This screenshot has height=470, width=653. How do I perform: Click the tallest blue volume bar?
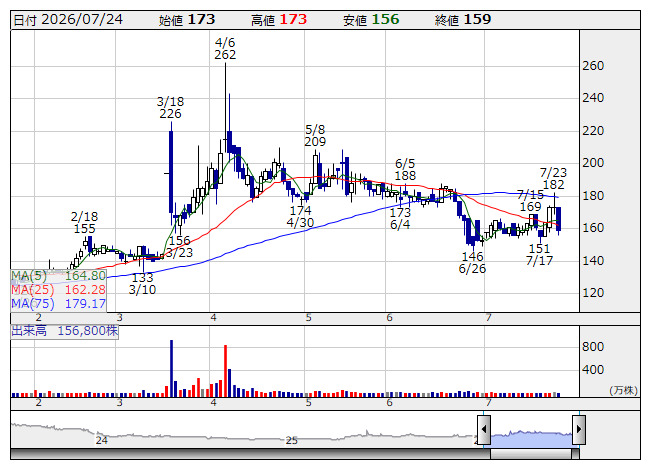(171, 368)
